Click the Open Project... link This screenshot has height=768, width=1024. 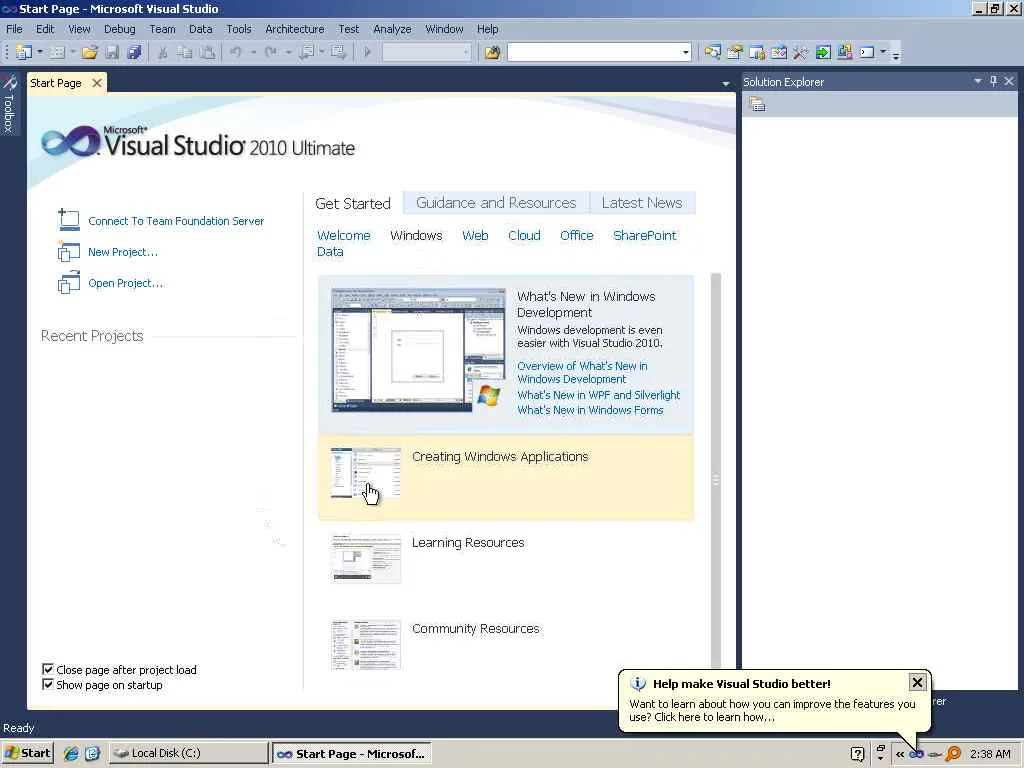pyautogui.click(x=125, y=283)
